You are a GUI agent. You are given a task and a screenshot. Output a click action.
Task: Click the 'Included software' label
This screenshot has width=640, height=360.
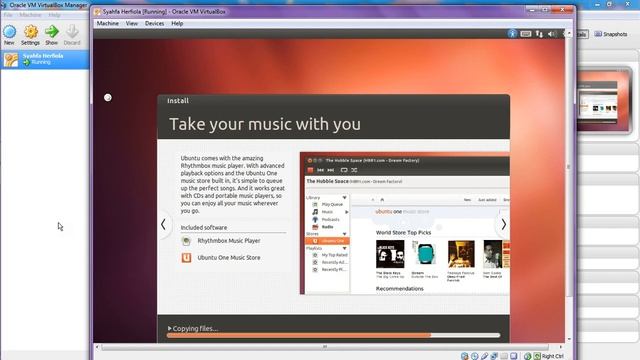tap(204, 227)
